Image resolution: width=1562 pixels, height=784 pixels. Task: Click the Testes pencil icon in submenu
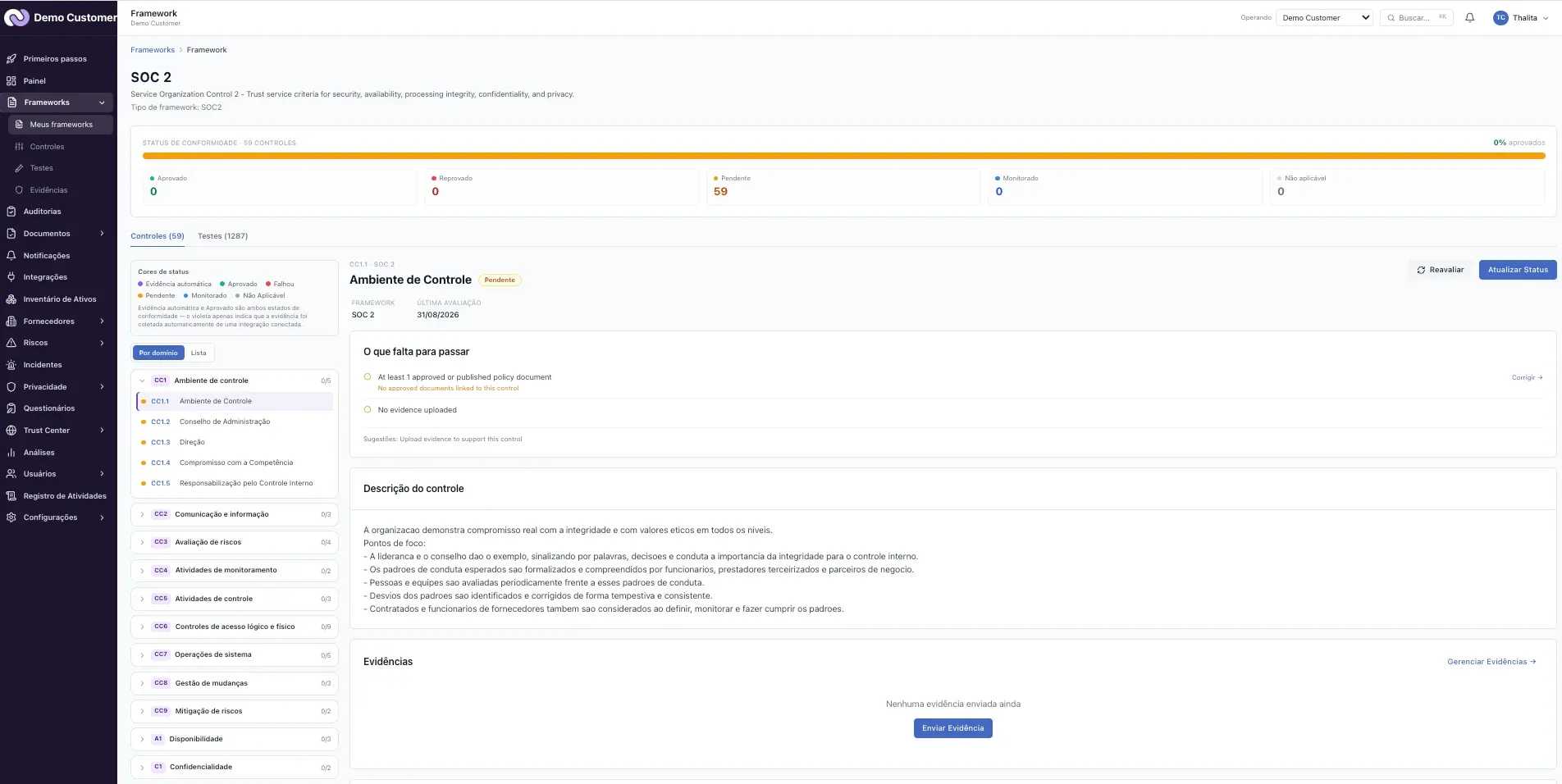point(19,168)
